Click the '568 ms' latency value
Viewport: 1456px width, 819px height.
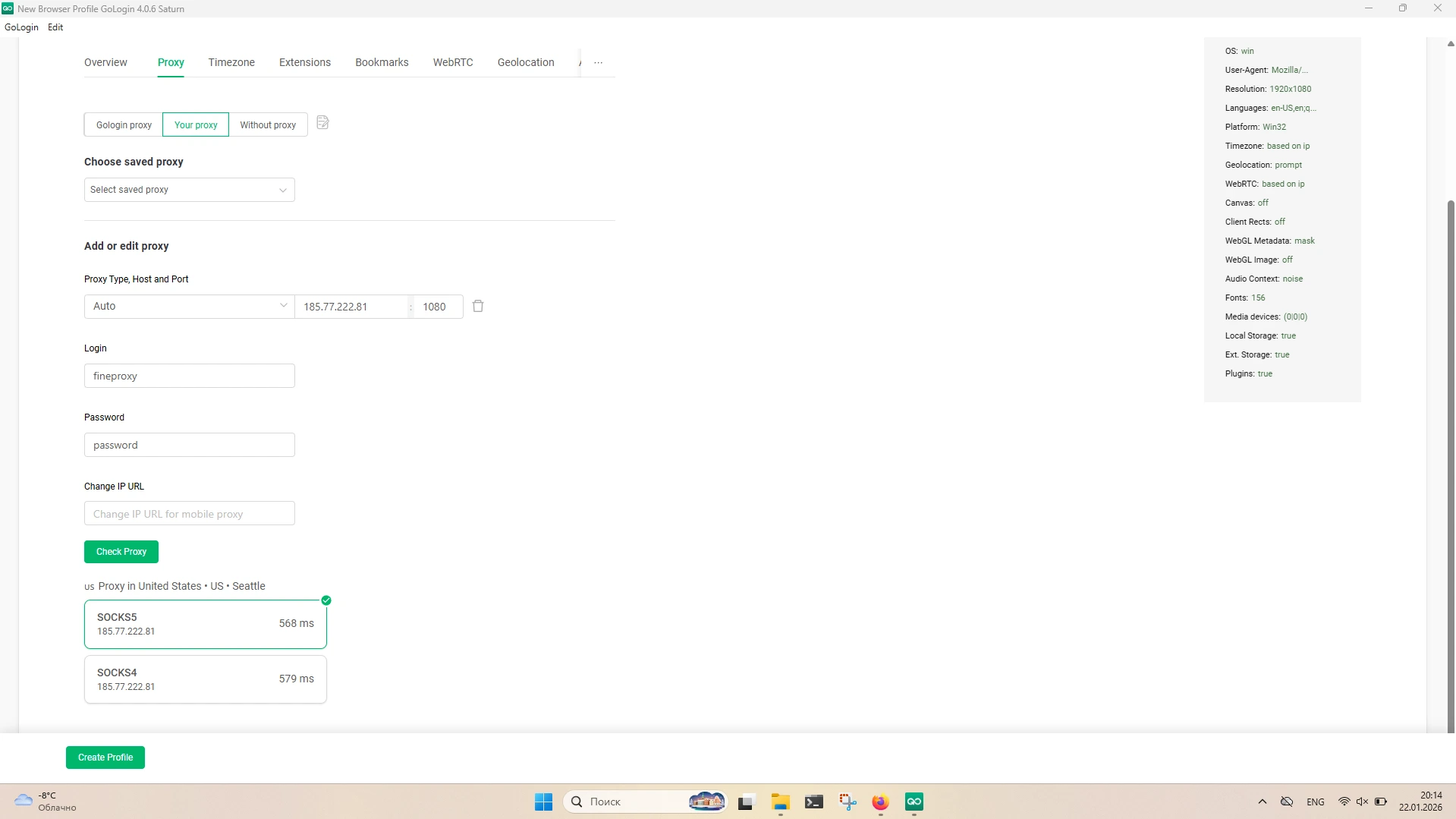point(296,623)
